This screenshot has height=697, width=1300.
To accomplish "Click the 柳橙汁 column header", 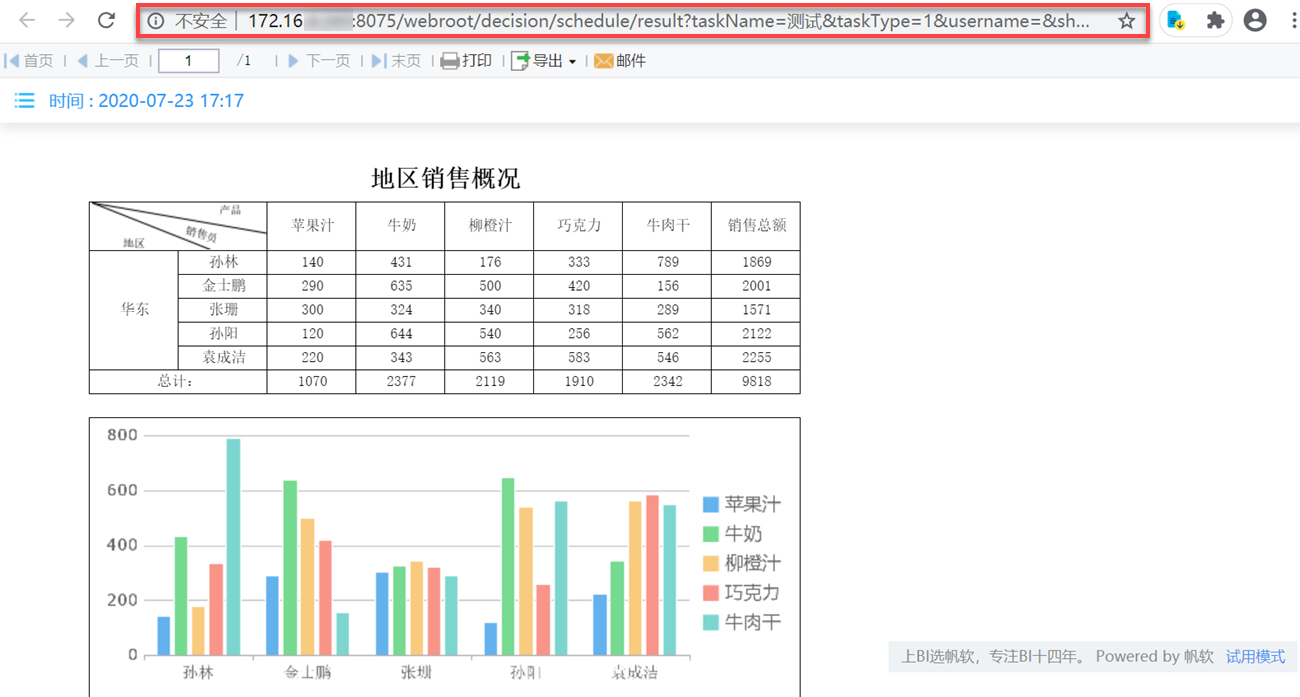I will tap(490, 226).
